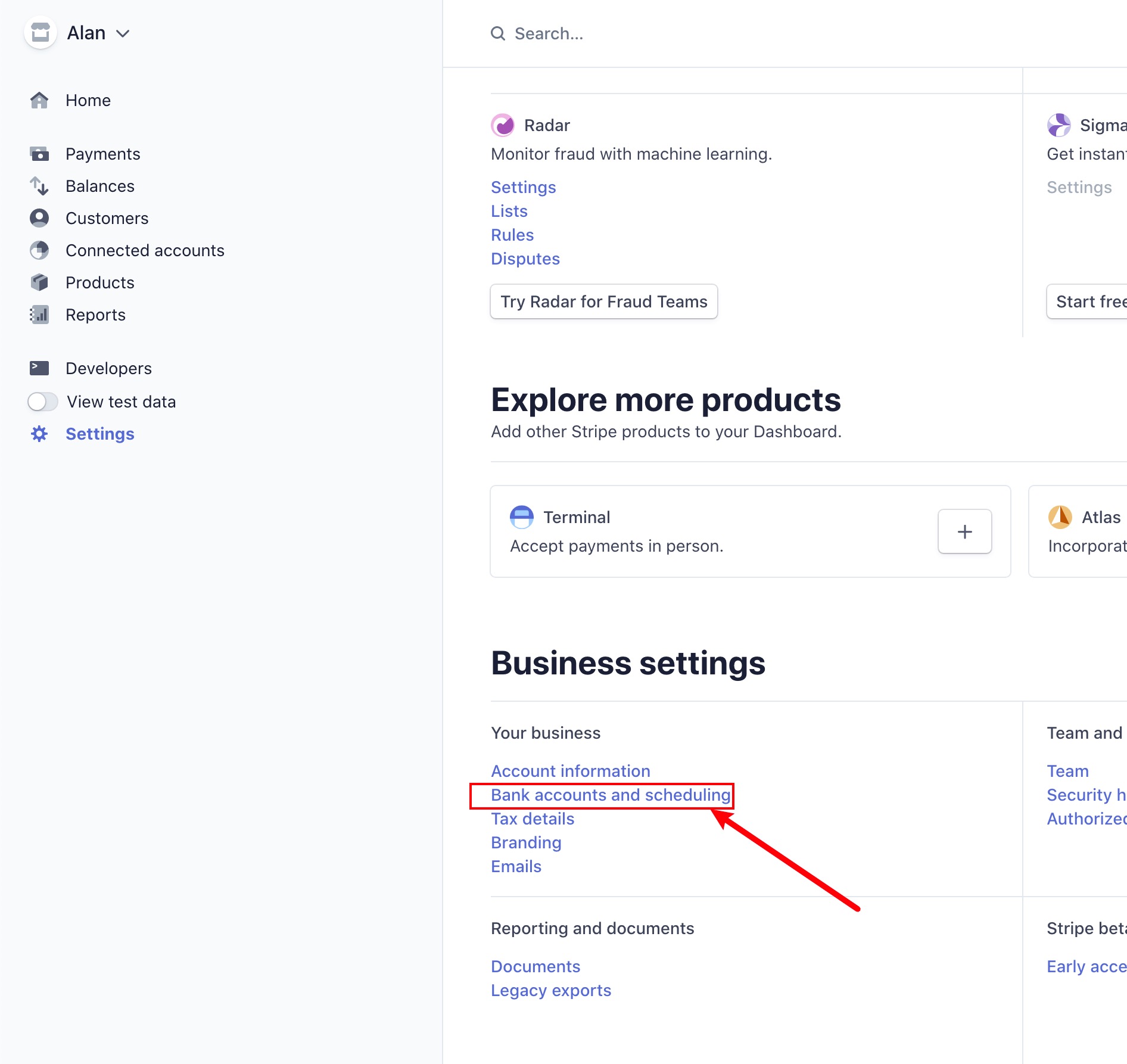Viewport: 1127px width, 1064px height.
Task: Click the Alan account name
Action: pos(86,33)
